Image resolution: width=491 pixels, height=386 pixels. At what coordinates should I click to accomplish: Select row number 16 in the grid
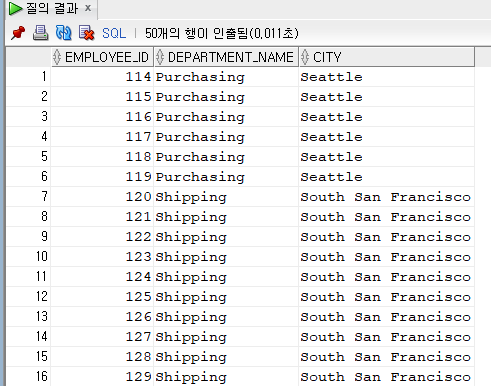(x=28, y=377)
